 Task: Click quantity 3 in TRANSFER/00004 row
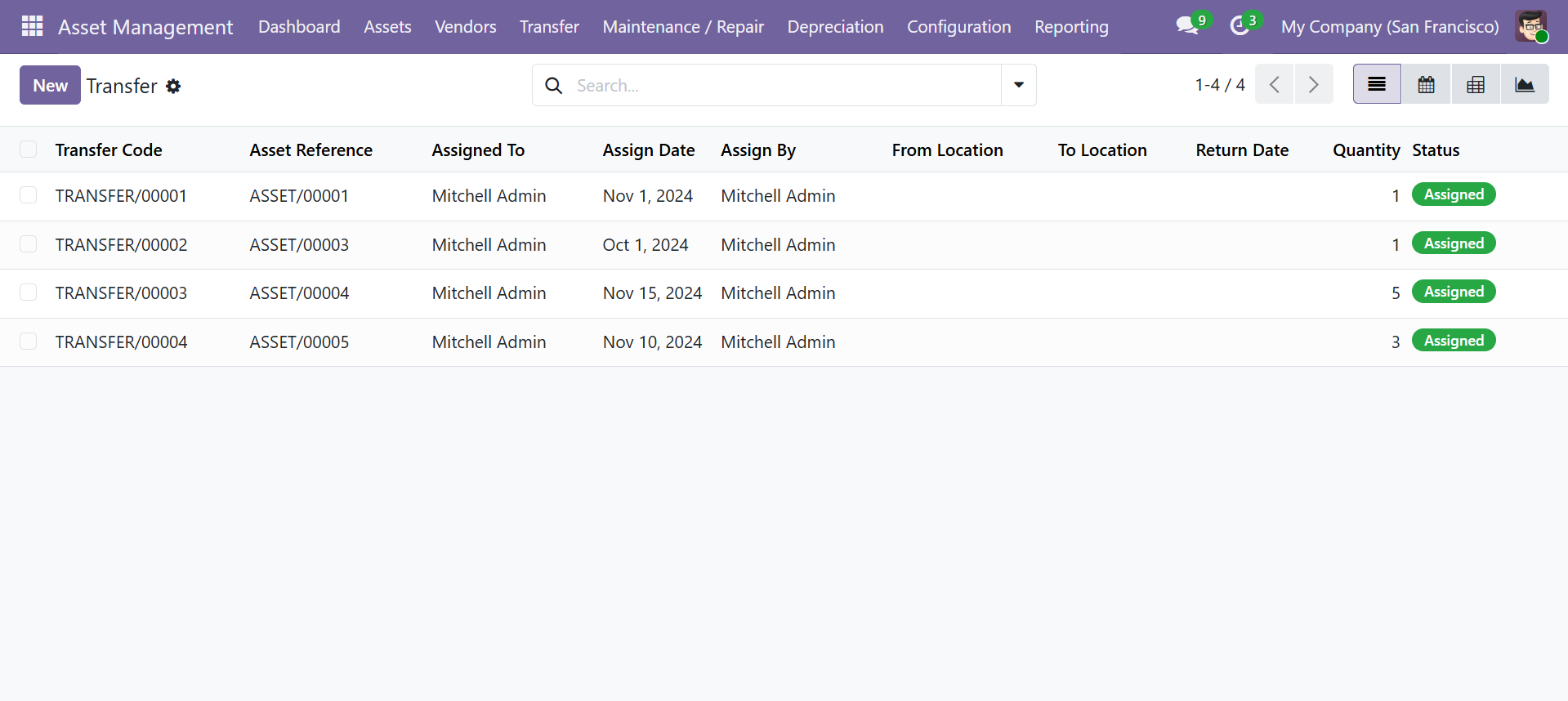tap(1396, 342)
